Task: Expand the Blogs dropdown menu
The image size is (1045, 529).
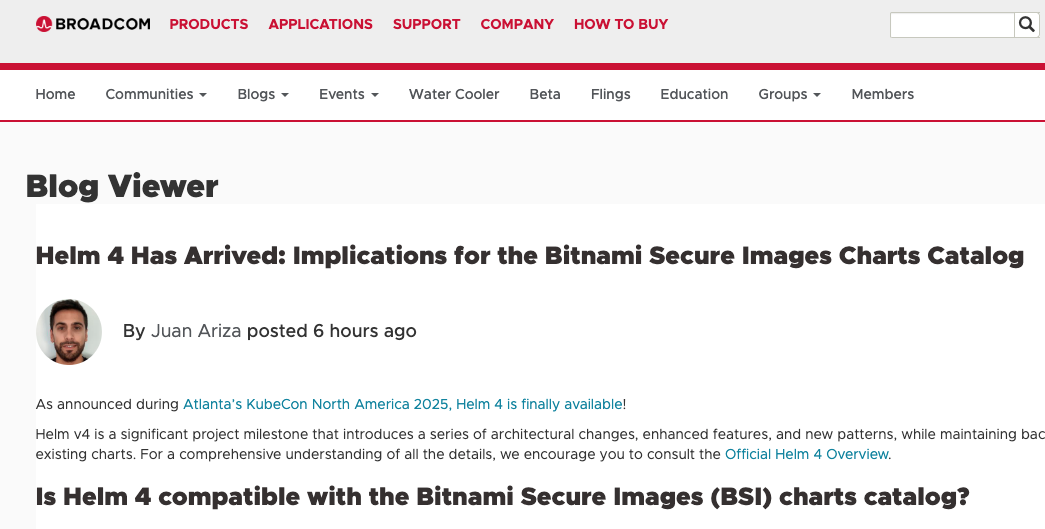Action: (x=263, y=94)
